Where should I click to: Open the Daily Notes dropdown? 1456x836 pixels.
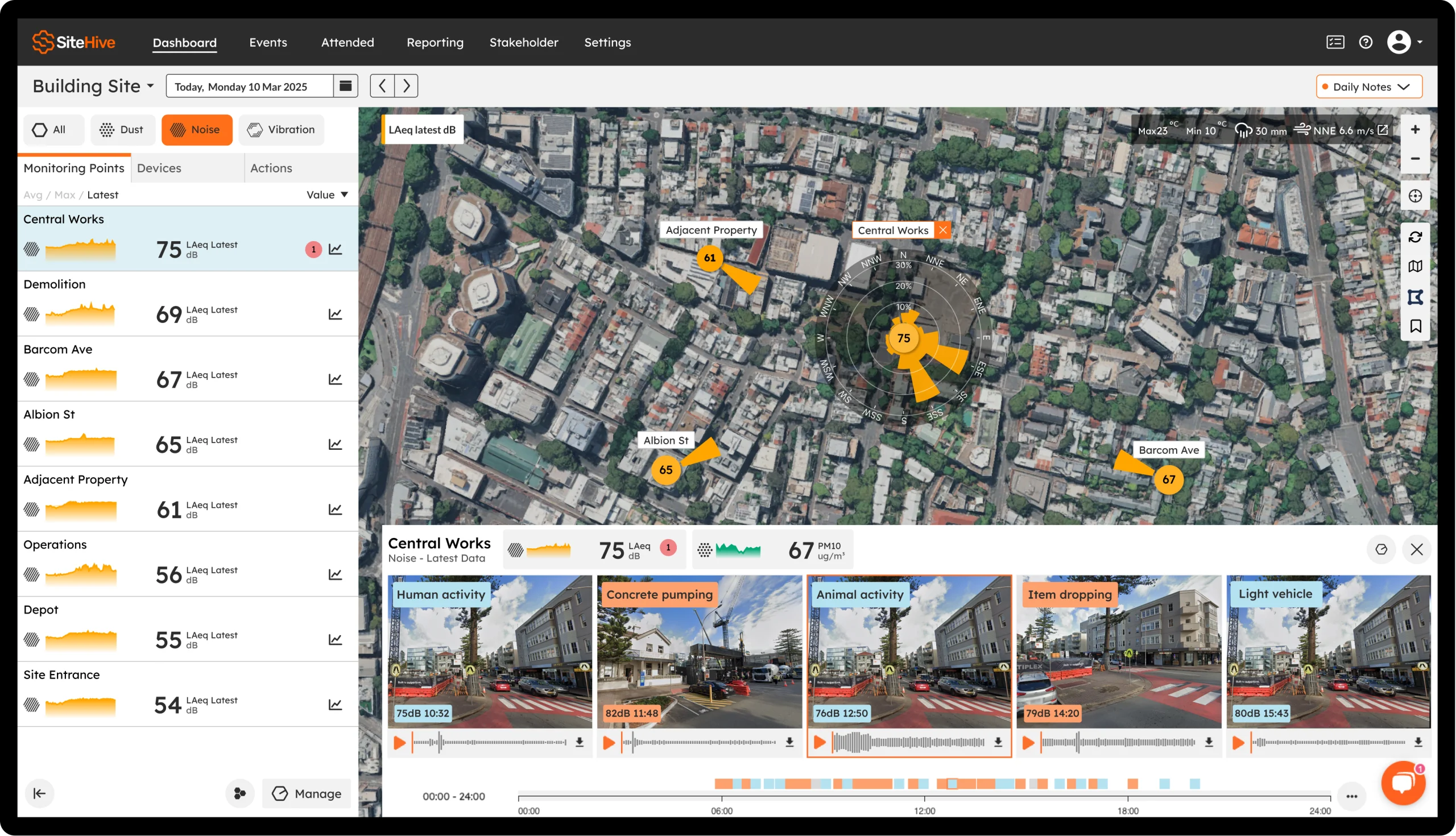[1369, 86]
